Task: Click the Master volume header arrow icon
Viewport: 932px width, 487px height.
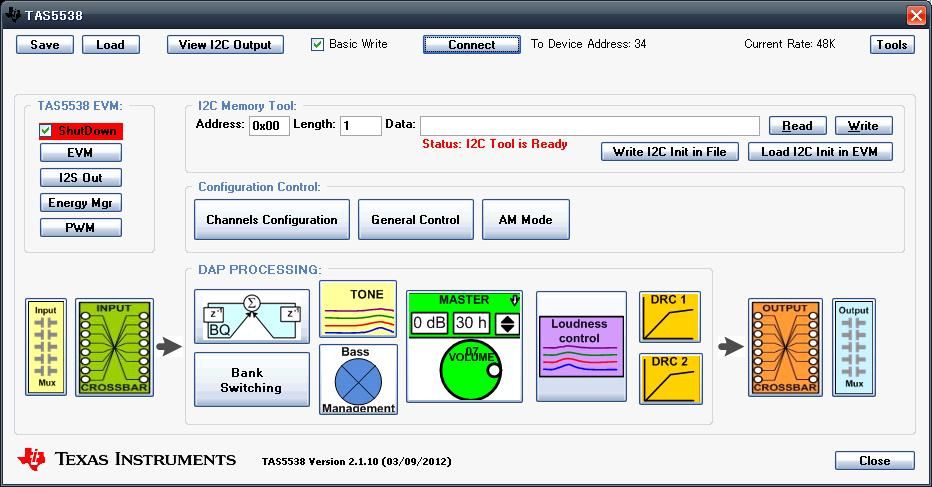Action: coord(515,300)
